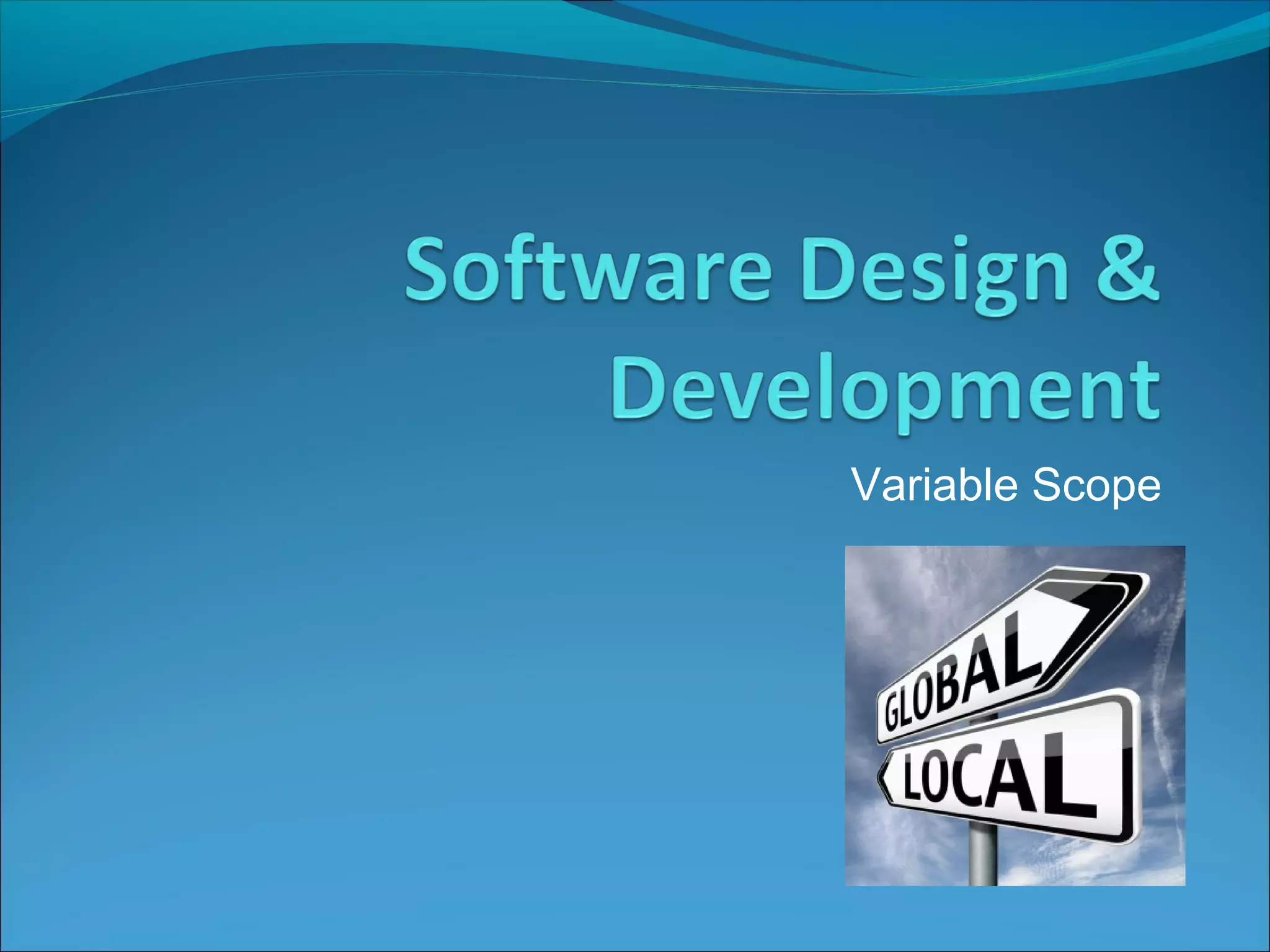Click the letter 'D' of Development

point(639,387)
